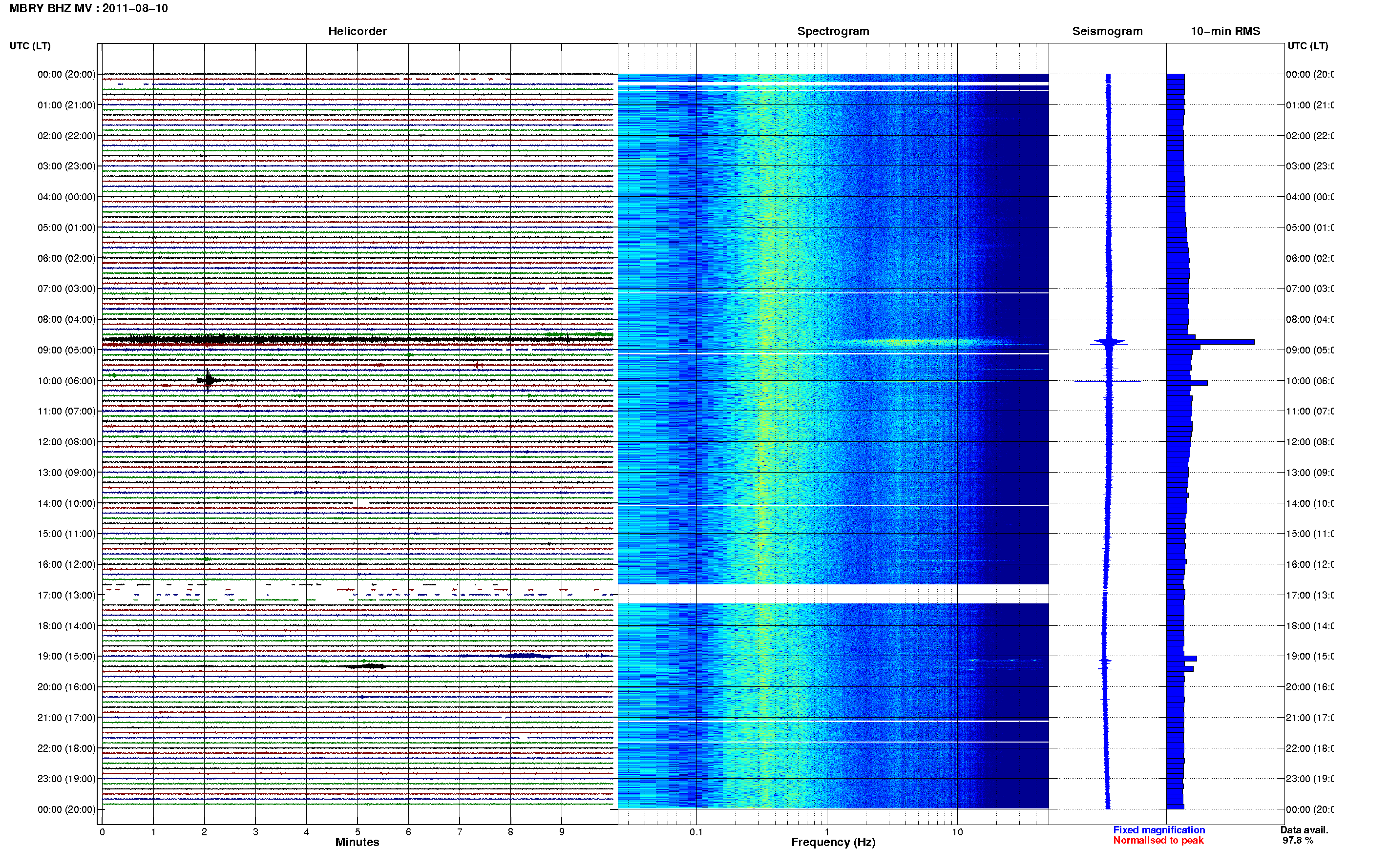The width and height of the screenshot is (1389, 868).
Task: Select the 'Helicorder' panel heading
Action: tap(357, 32)
